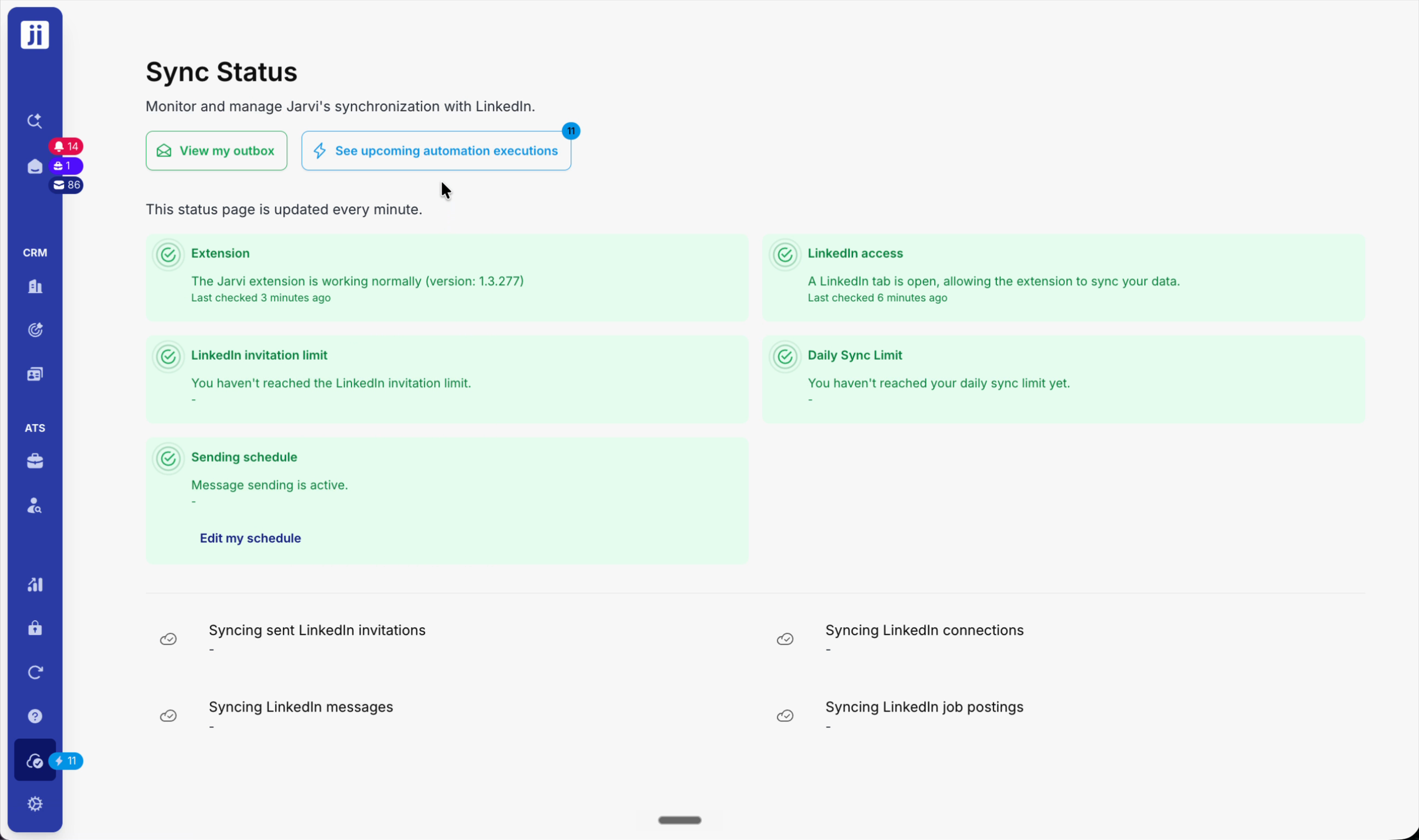Click the LinkedIn access card title
The height and width of the screenshot is (840, 1419).
855,253
